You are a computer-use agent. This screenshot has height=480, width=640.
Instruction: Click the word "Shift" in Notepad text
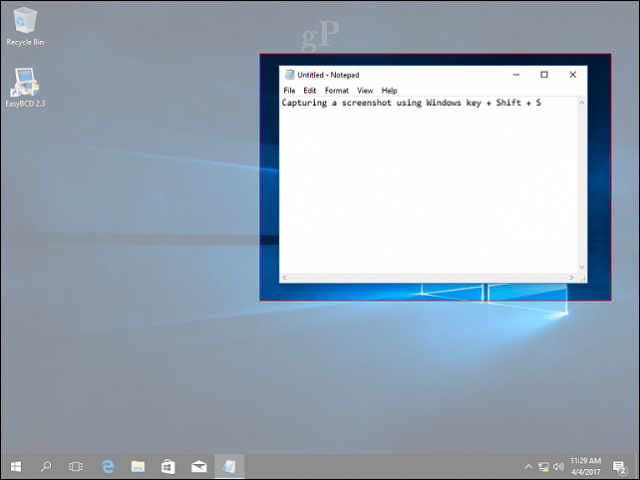coord(509,103)
